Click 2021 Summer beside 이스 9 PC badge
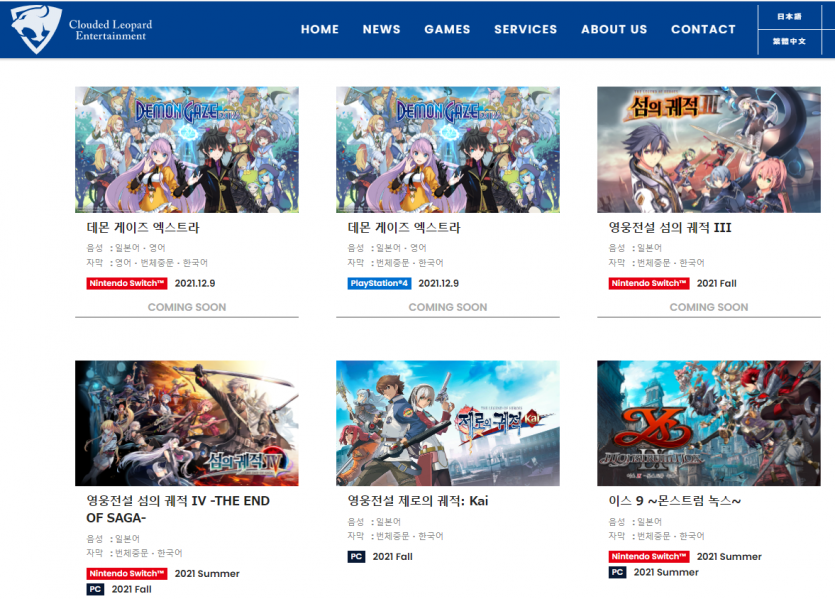This screenshot has width=835, height=599. pyautogui.click(x=666, y=572)
